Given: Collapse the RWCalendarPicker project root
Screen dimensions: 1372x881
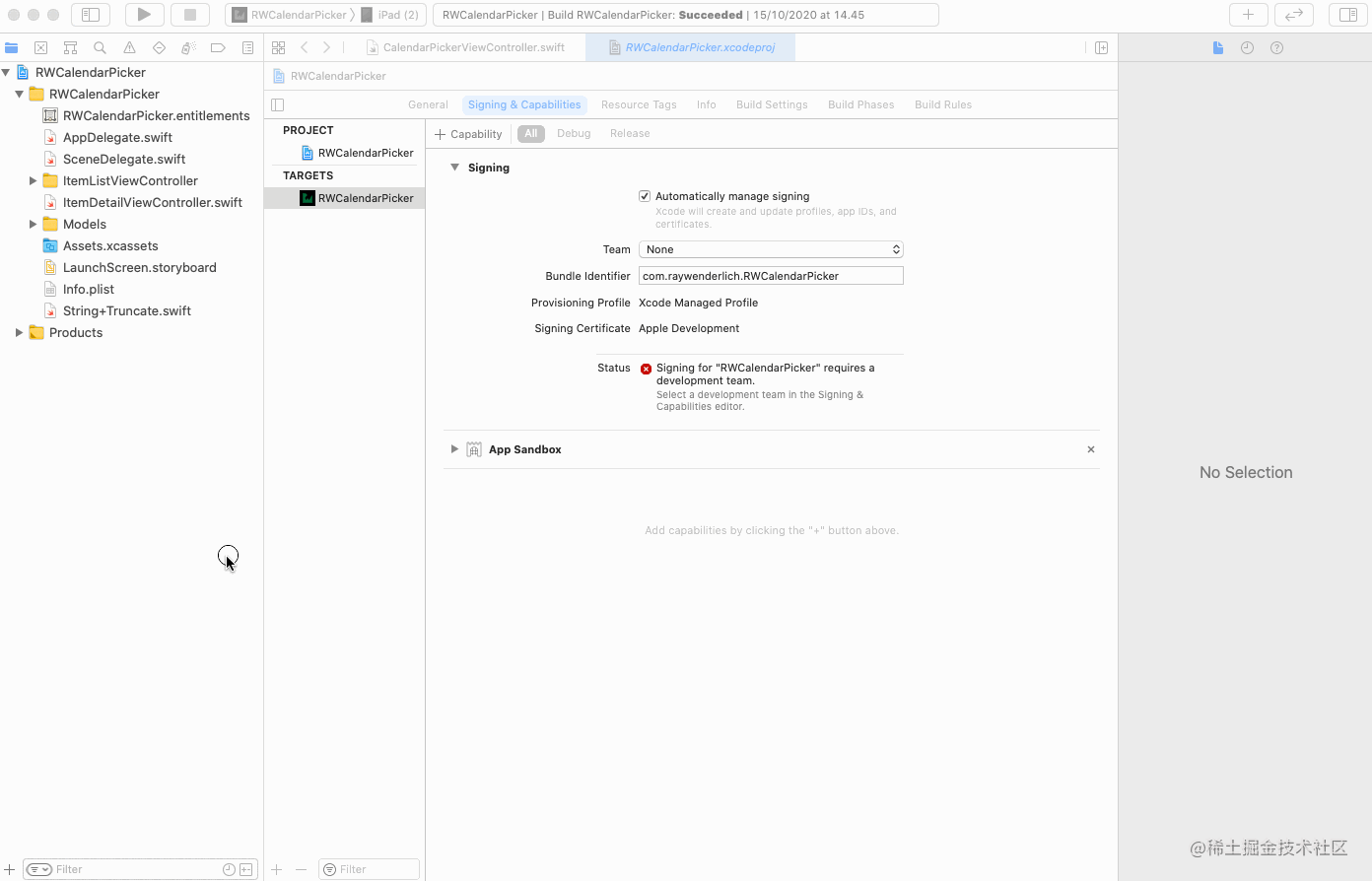Looking at the screenshot, I should click(x=6, y=72).
